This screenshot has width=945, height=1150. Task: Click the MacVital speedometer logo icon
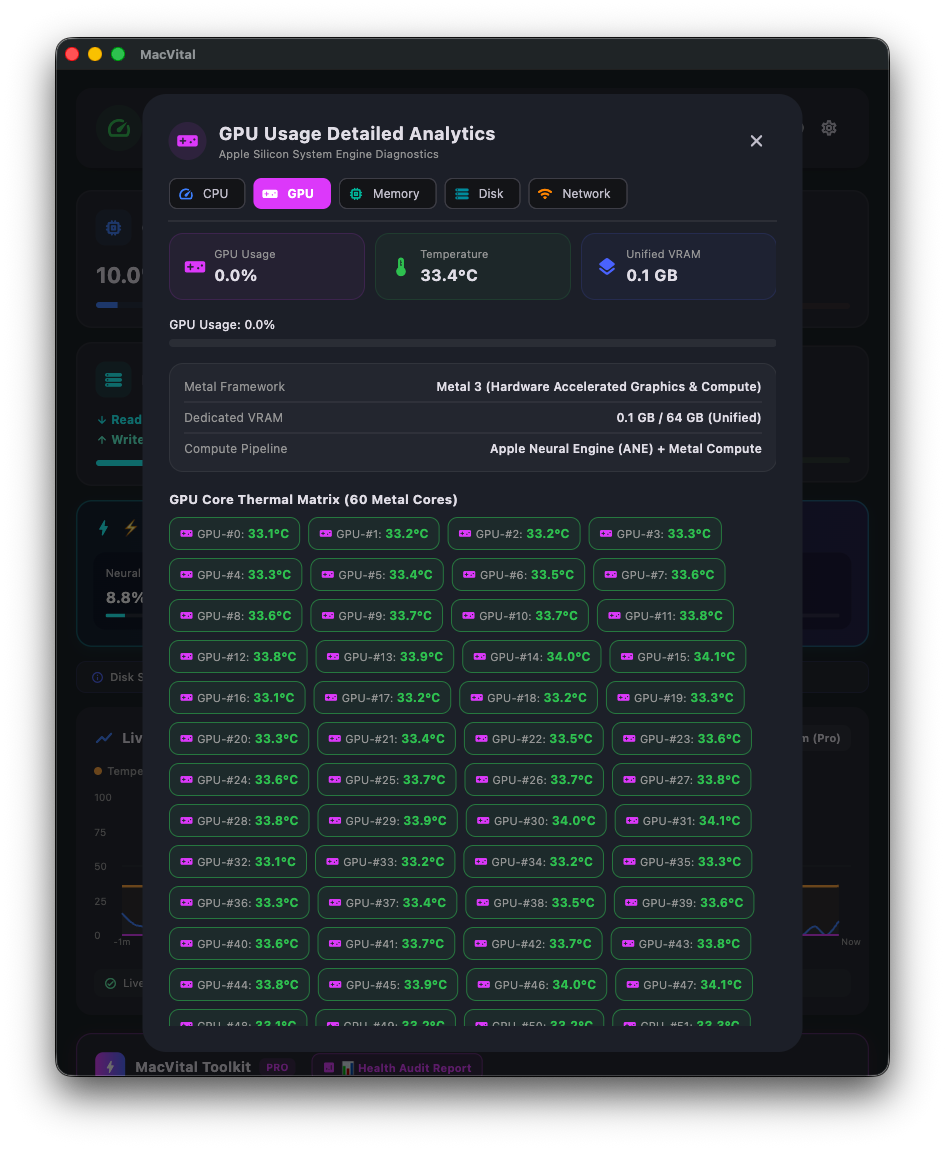tap(119, 129)
